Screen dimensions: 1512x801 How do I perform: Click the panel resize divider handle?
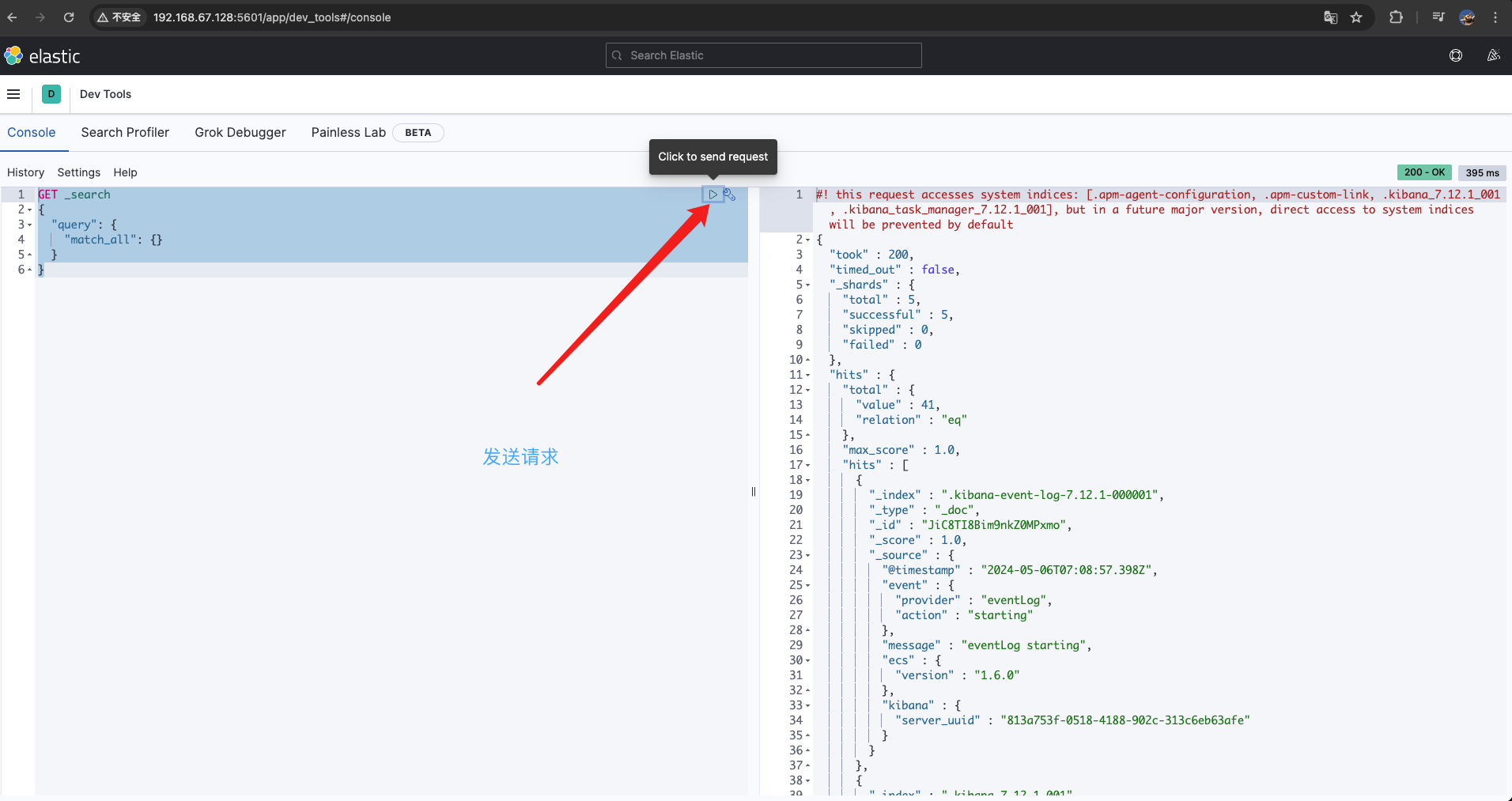pos(754,492)
